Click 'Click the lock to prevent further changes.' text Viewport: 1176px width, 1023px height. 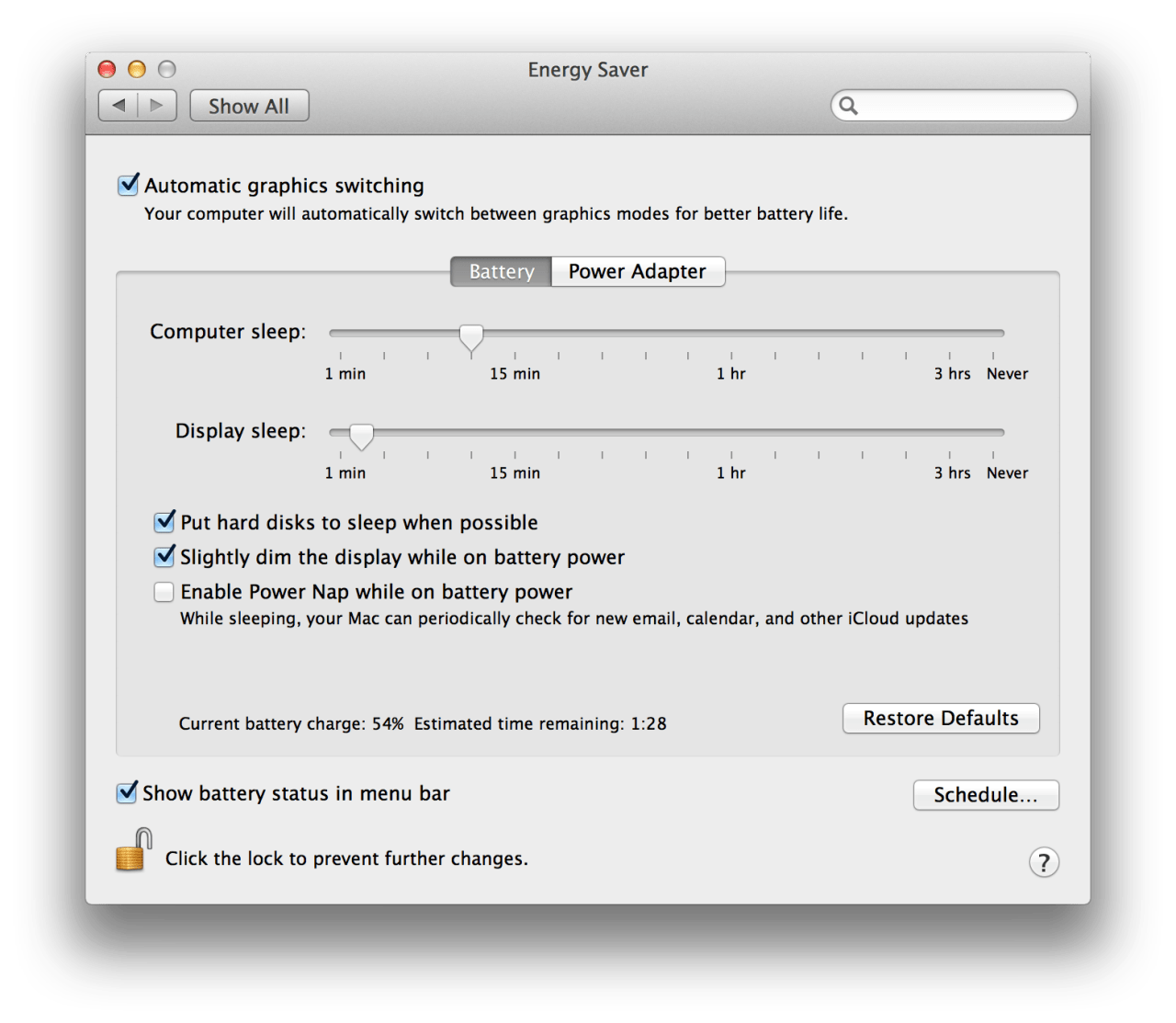click(346, 858)
